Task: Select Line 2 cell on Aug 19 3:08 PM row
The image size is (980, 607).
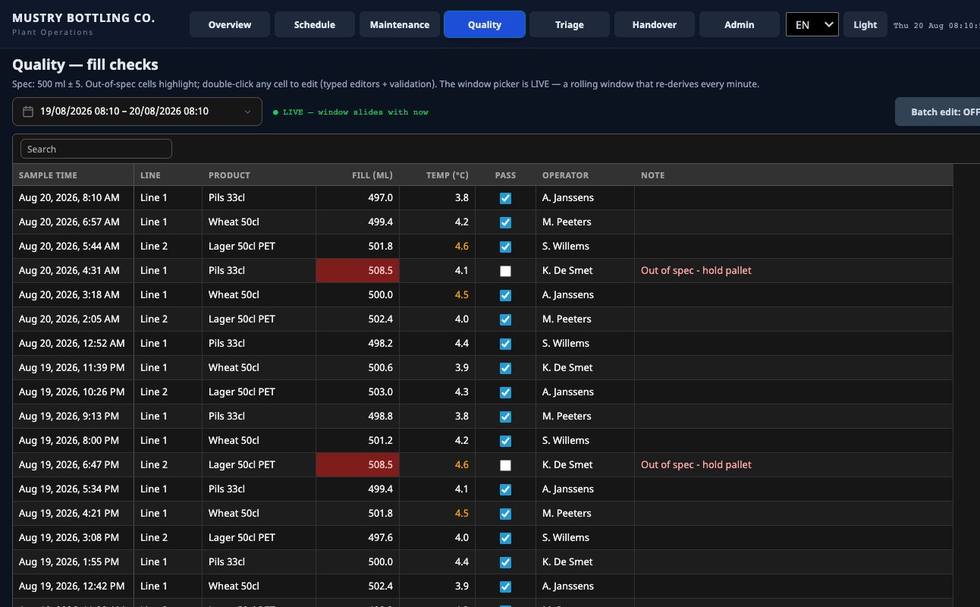Action: [168, 538]
